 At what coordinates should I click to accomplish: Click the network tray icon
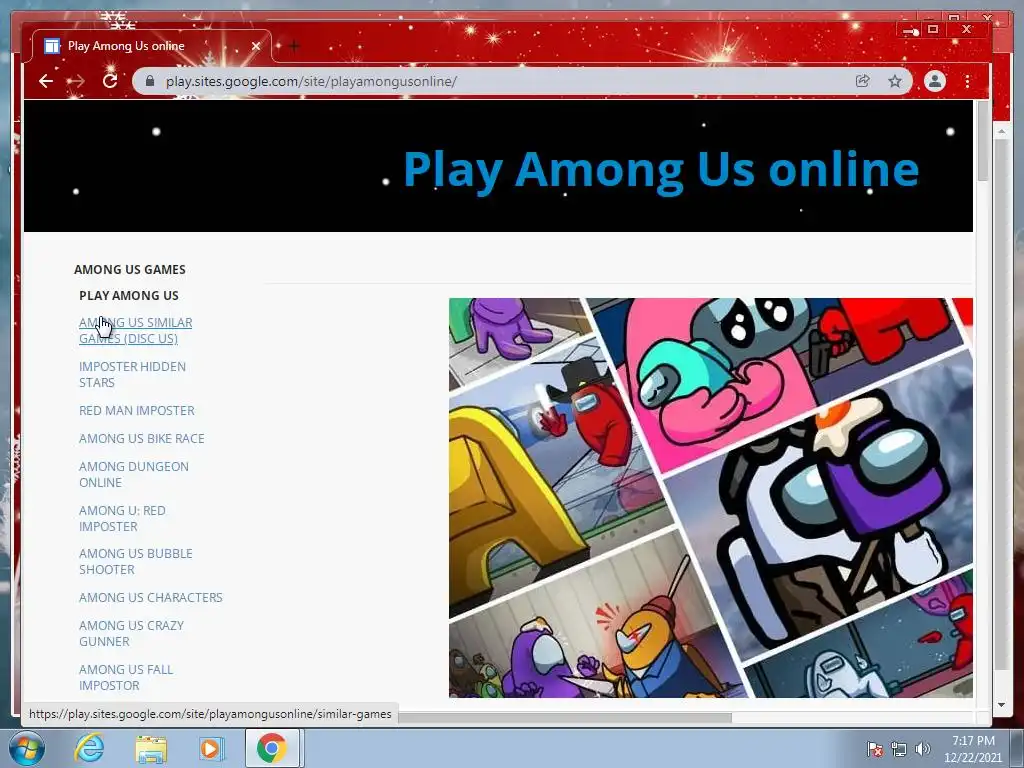point(899,749)
